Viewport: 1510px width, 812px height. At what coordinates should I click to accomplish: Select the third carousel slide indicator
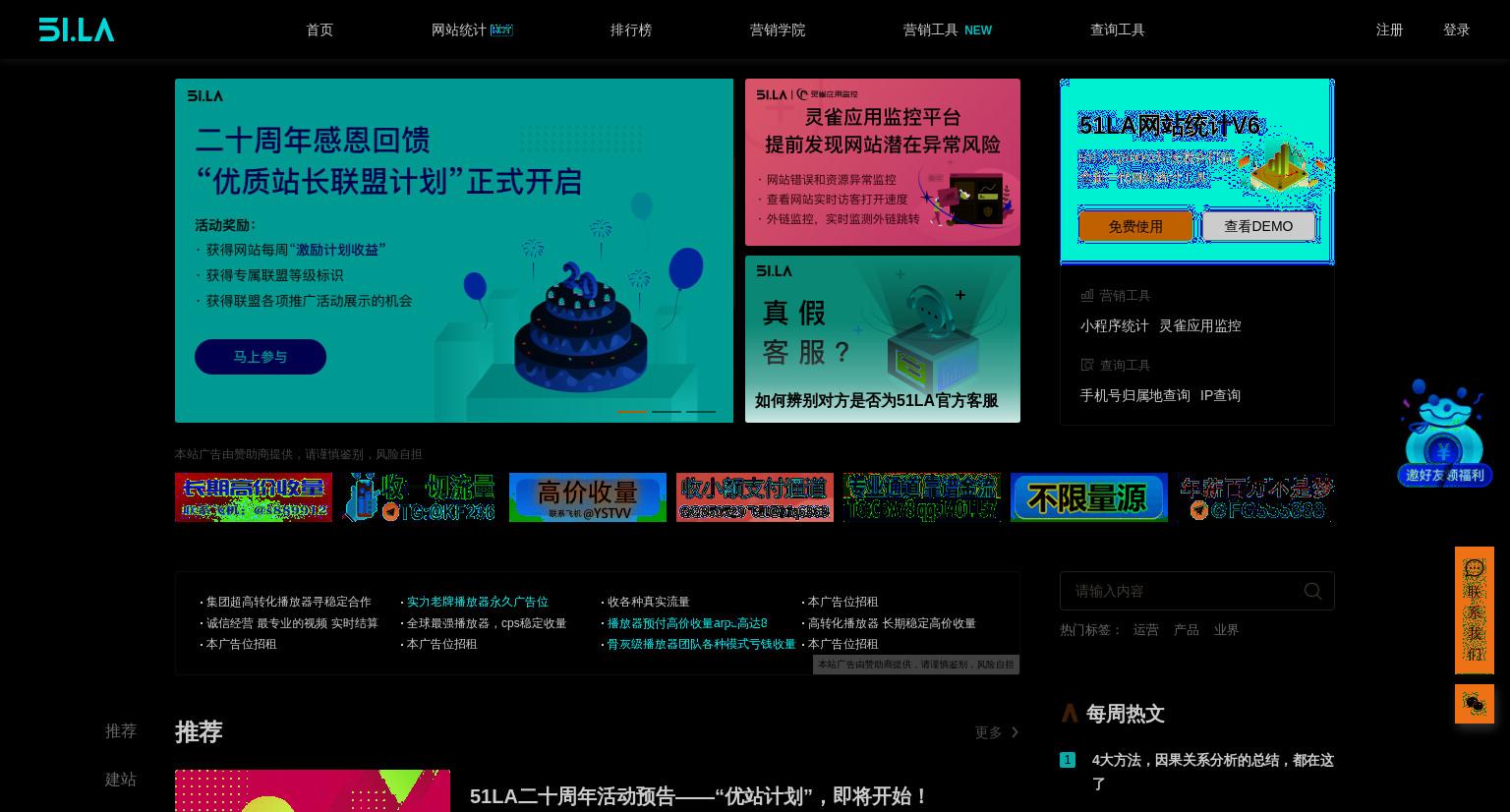pyautogui.click(x=701, y=411)
